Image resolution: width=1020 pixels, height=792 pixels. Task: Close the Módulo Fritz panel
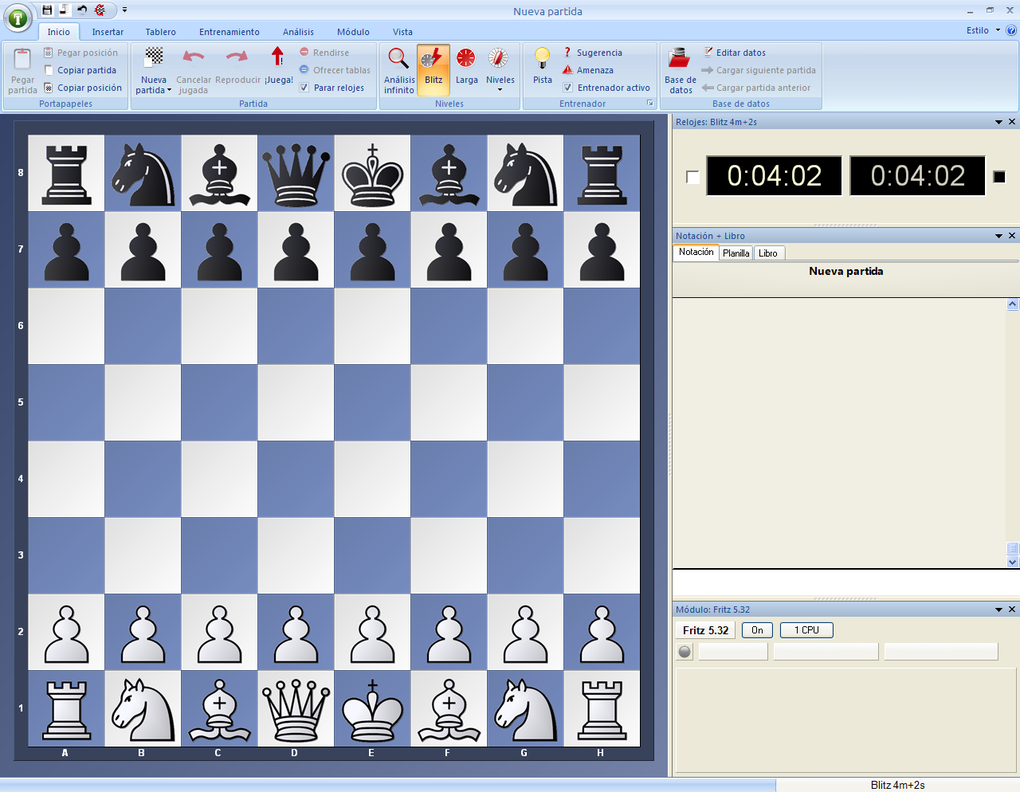pyautogui.click(x=1012, y=609)
